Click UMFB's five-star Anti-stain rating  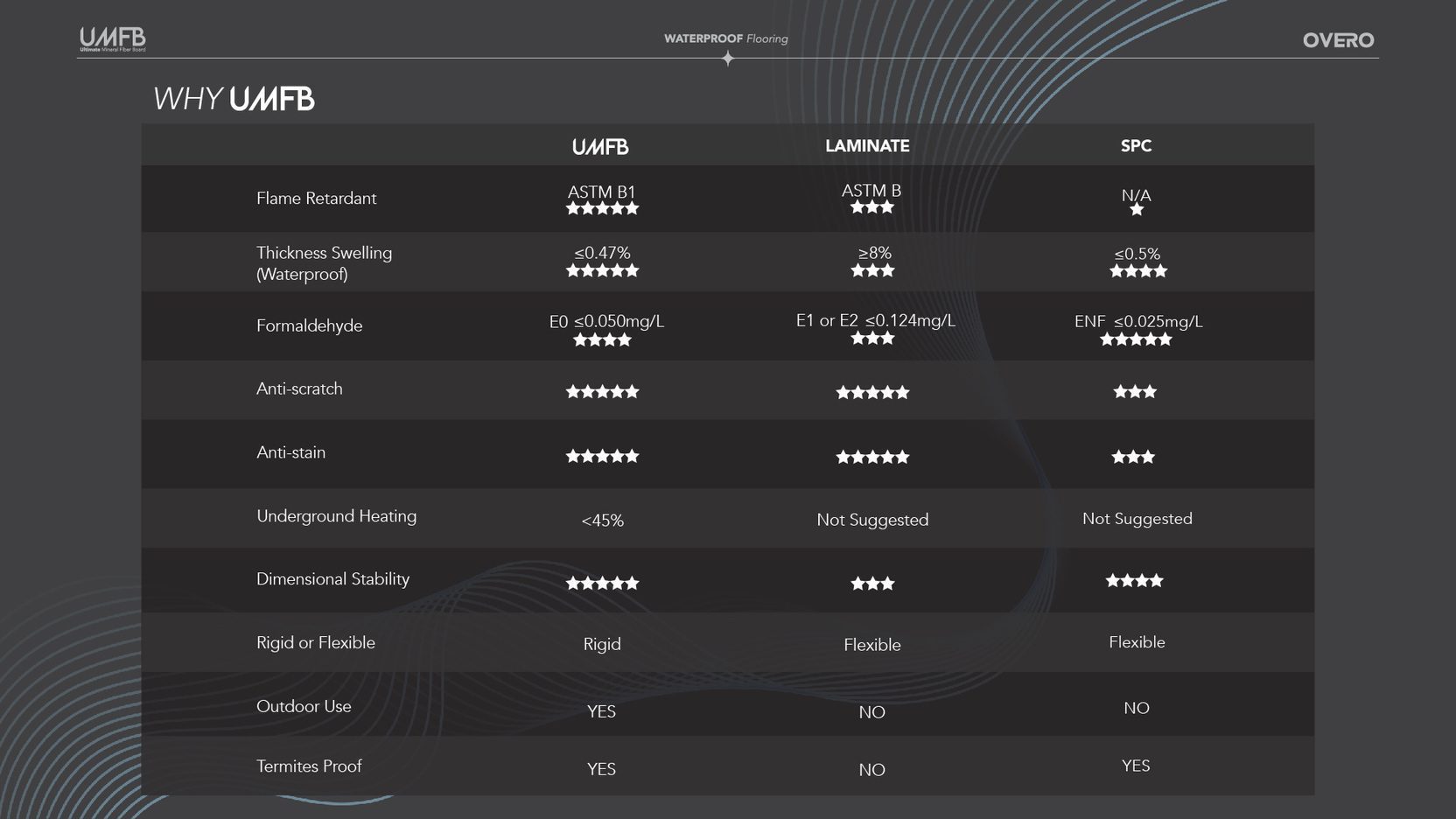[602, 456]
